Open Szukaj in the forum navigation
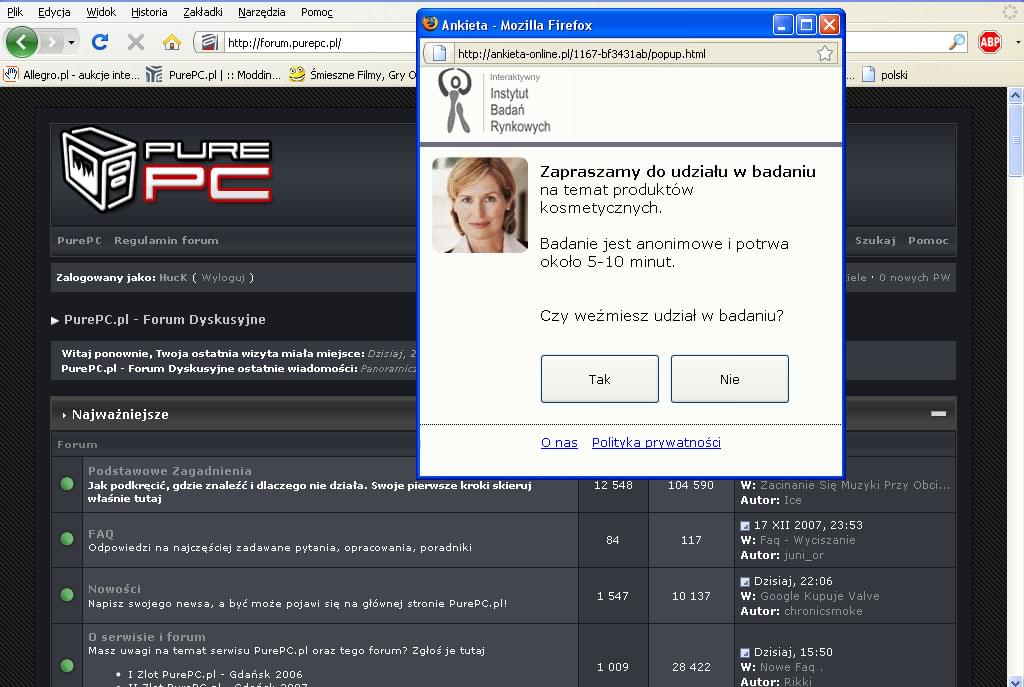The height and width of the screenshot is (687, 1024). (875, 240)
